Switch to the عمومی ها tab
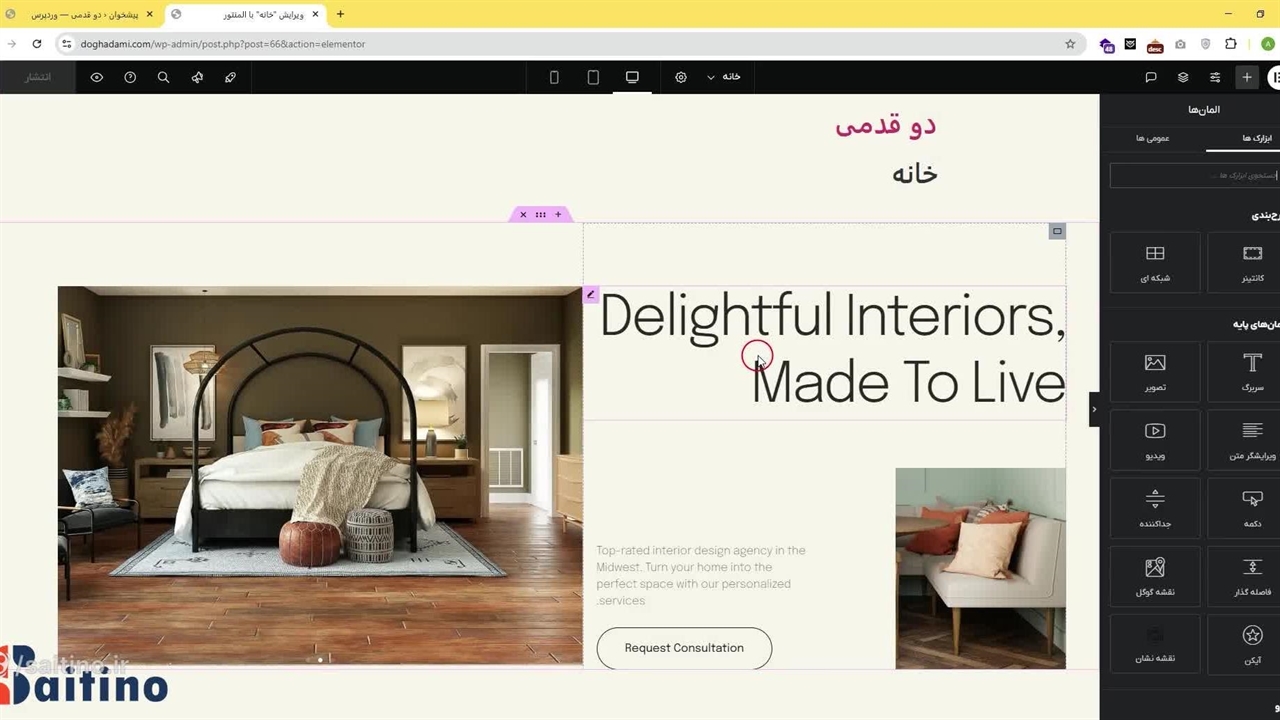 tap(1152, 138)
